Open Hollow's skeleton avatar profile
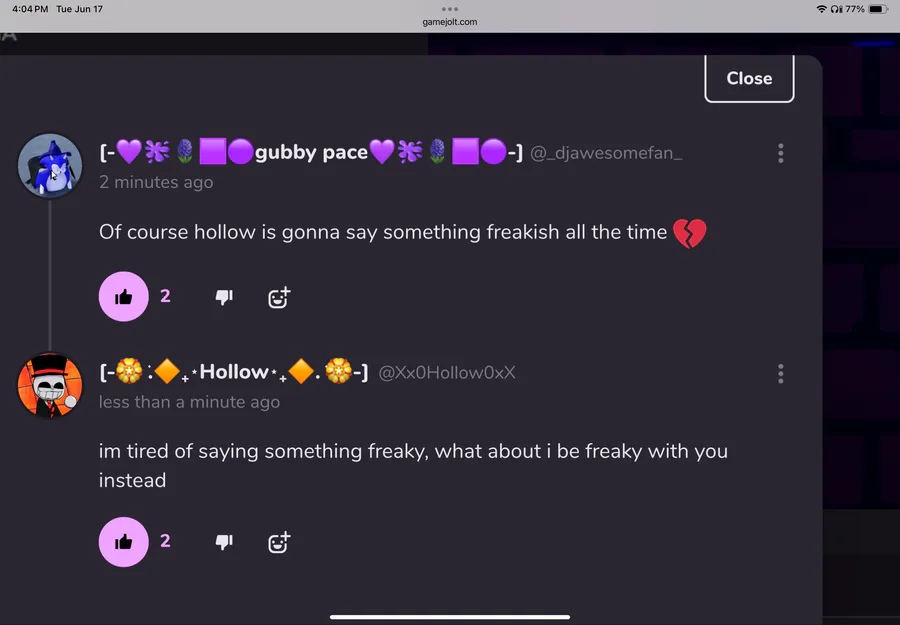Image resolution: width=900 pixels, height=625 pixels. (x=50, y=385)
